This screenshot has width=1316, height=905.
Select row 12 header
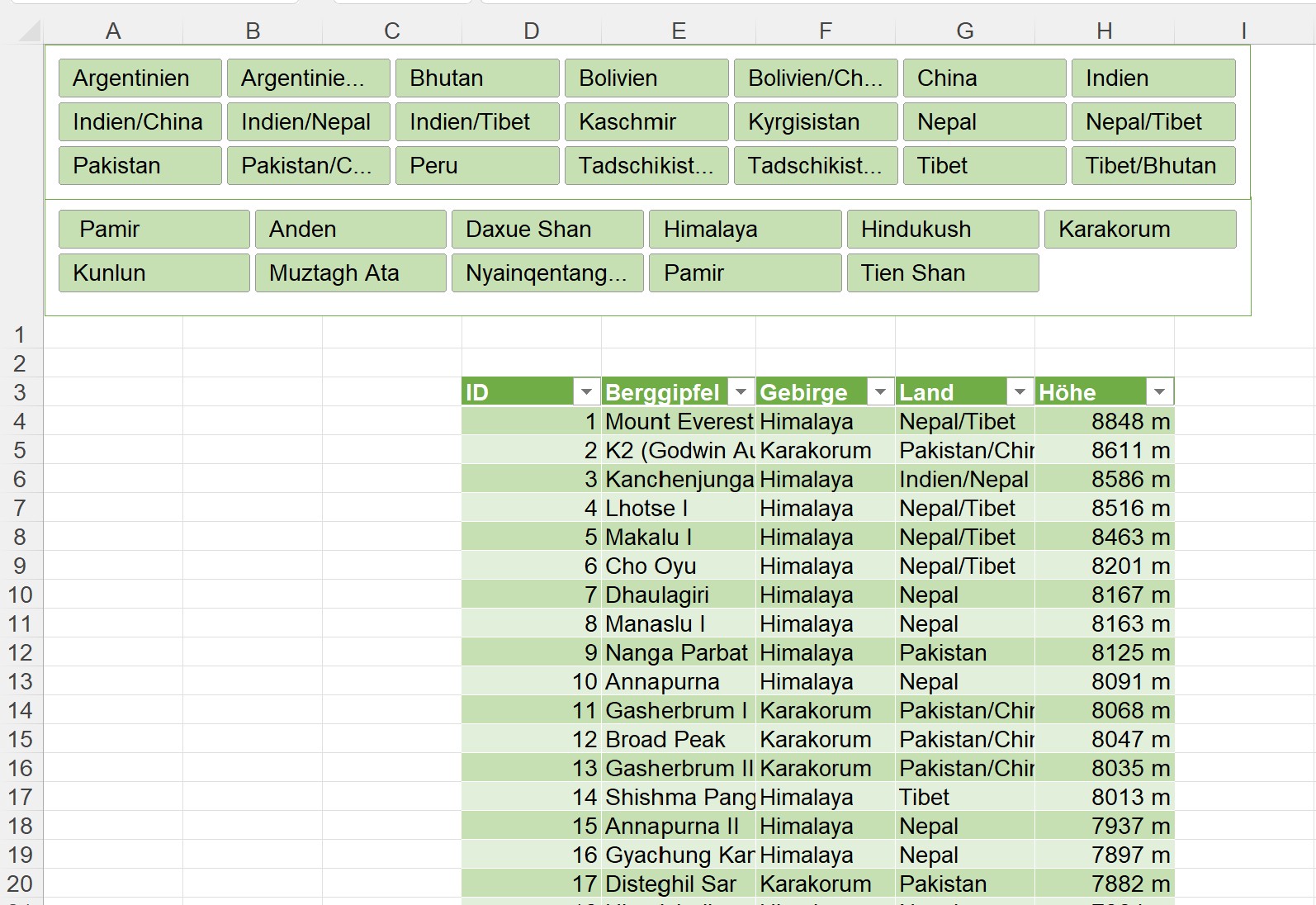tap(20, 653)
